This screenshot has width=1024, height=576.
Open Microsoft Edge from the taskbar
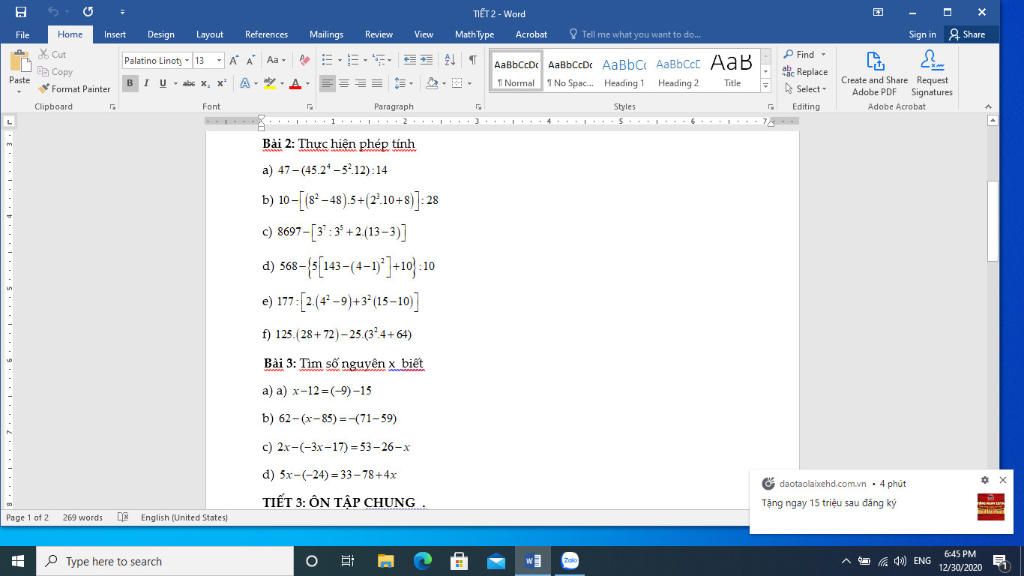[x=423, y=561]
